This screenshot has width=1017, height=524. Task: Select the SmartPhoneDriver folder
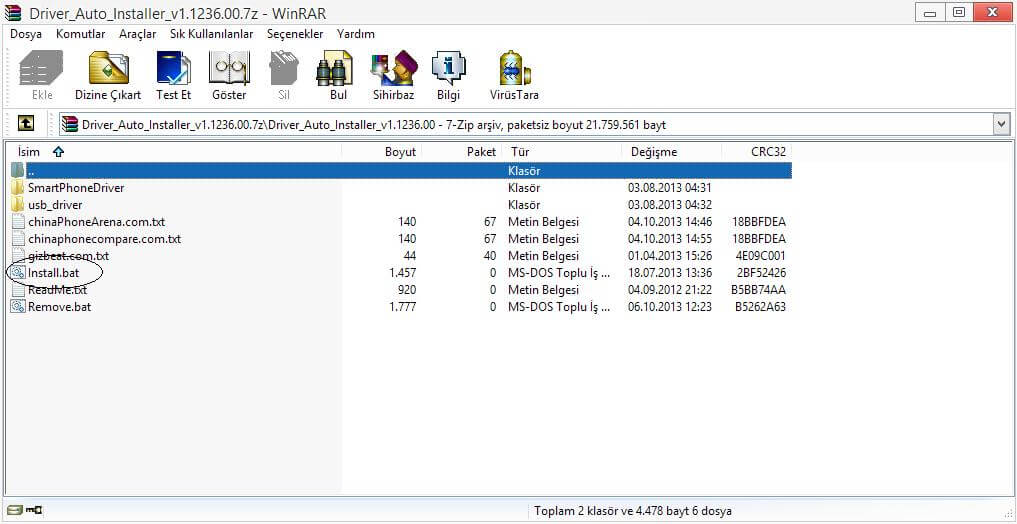tap(75, 188)
